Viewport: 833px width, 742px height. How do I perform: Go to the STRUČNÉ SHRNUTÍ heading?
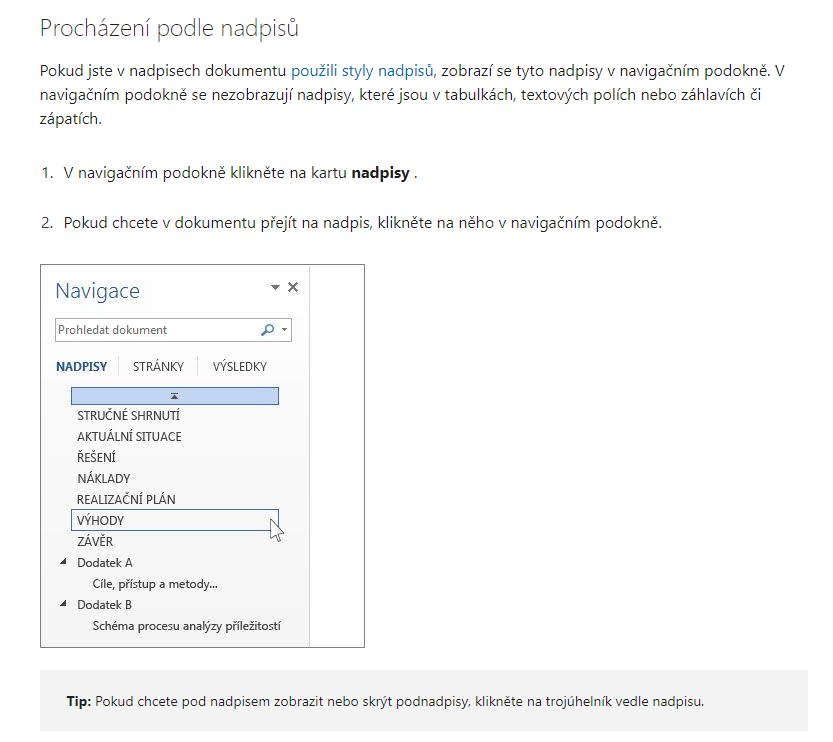click(128, 415)
